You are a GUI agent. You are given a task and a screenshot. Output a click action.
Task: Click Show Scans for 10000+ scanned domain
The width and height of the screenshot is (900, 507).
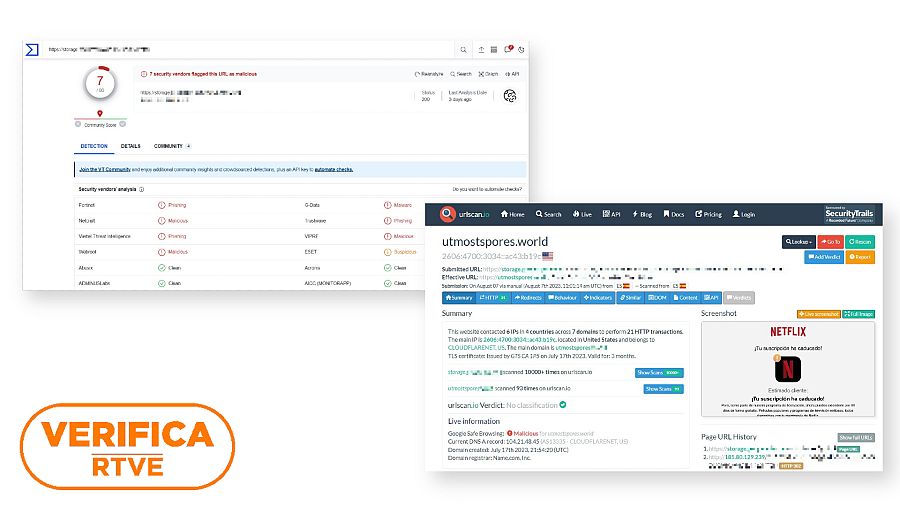click(660, 373)
